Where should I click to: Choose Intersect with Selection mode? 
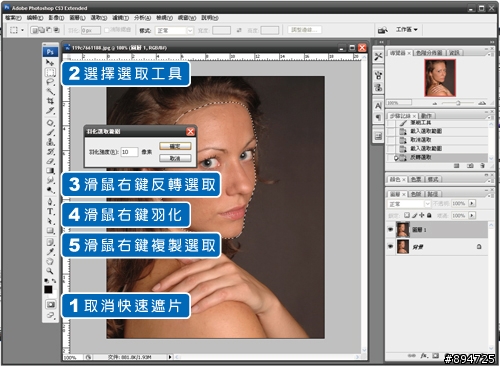tap(56, 30)
